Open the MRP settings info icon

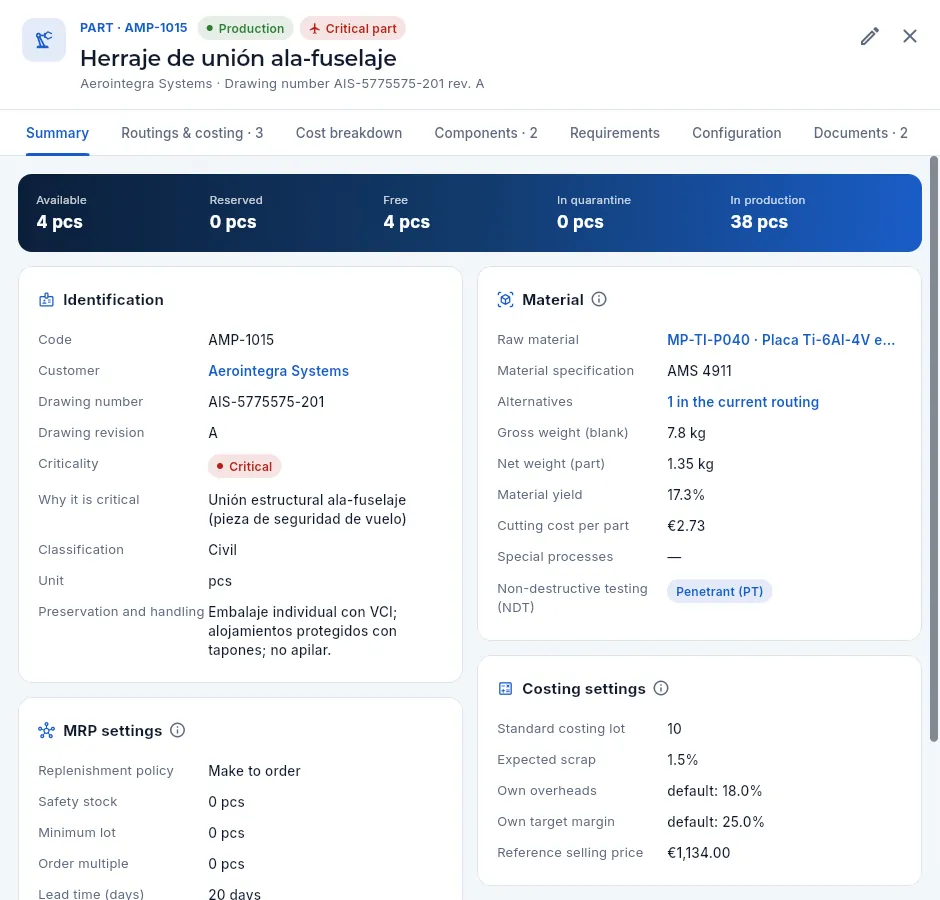pos(177,730)
